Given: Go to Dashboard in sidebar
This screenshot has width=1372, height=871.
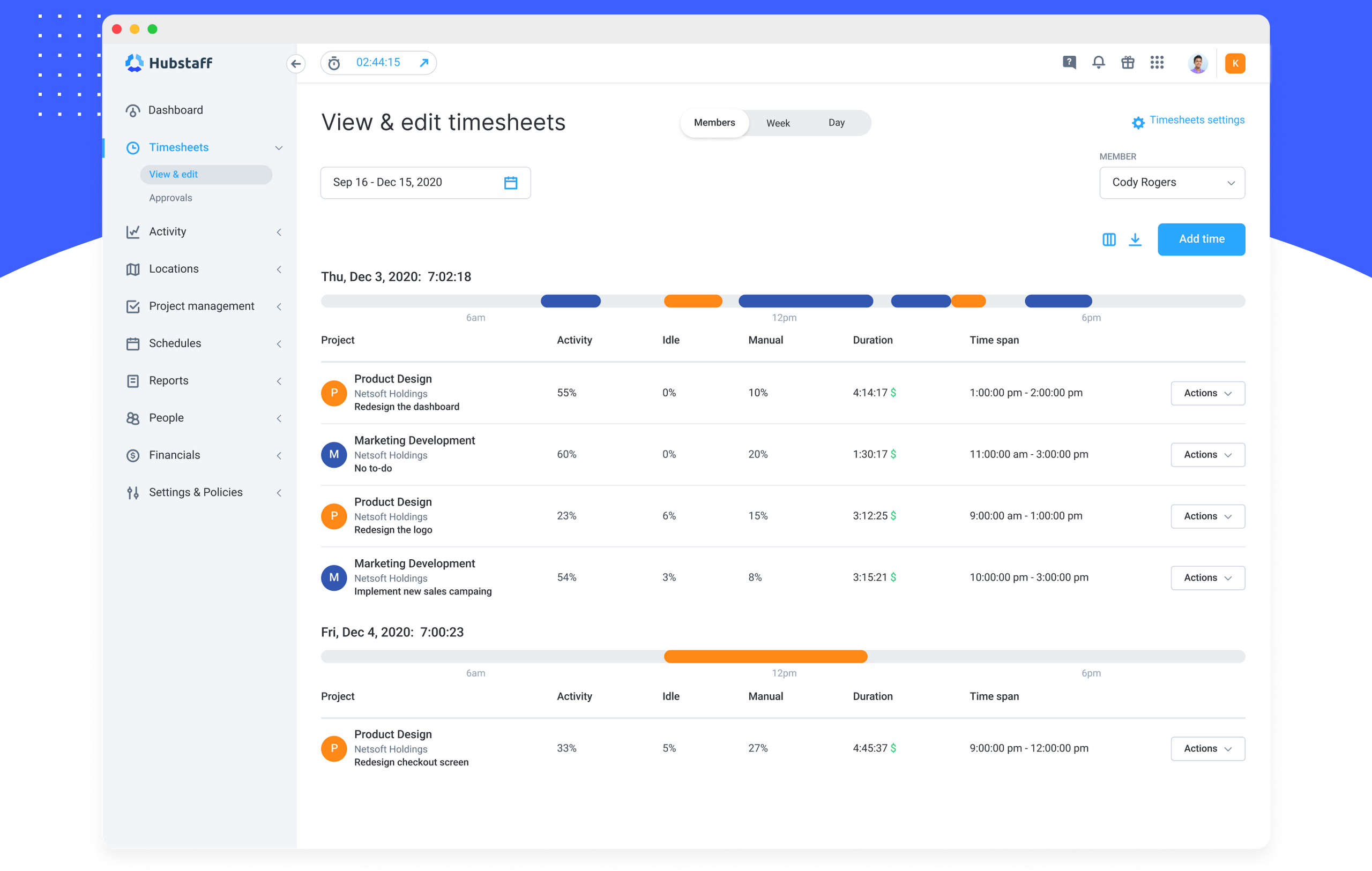Looking at the screenshot, I should (175, 110).
